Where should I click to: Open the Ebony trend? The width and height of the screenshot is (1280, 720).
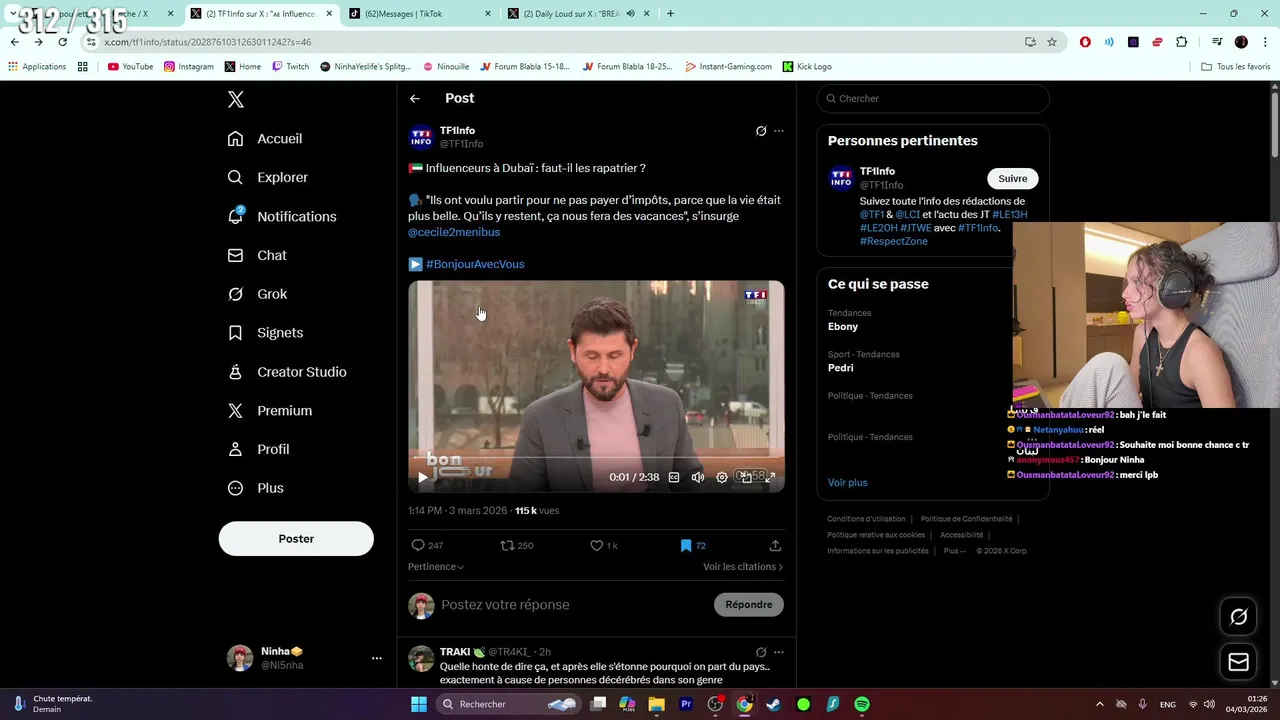pyautogui.click(x=843, y=327)
